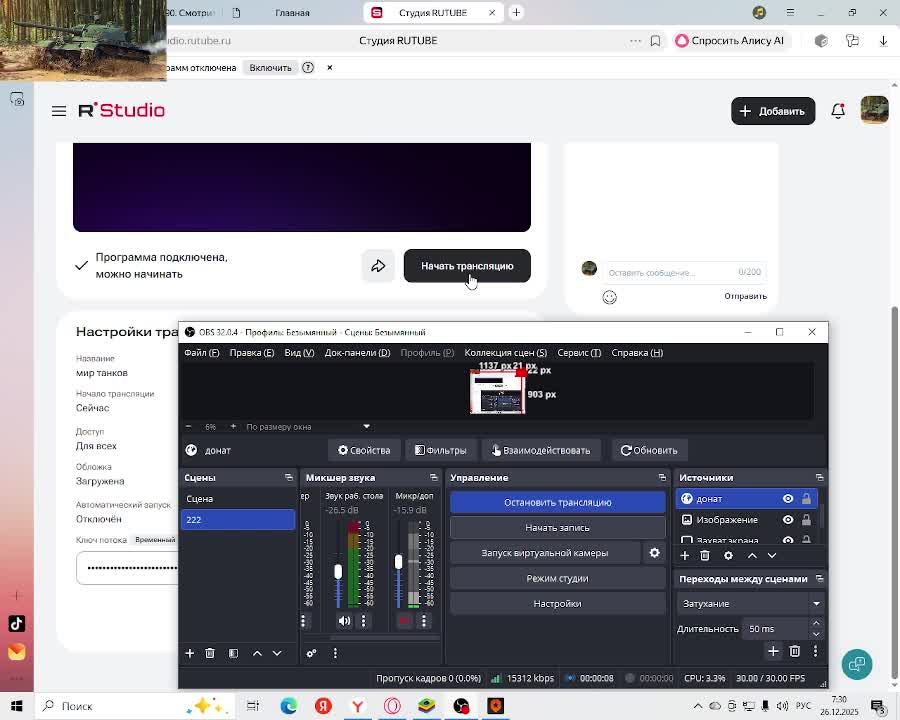Mute desktop audio speaker icon
This screenshot has height=720, width=900.
point(344,621)
